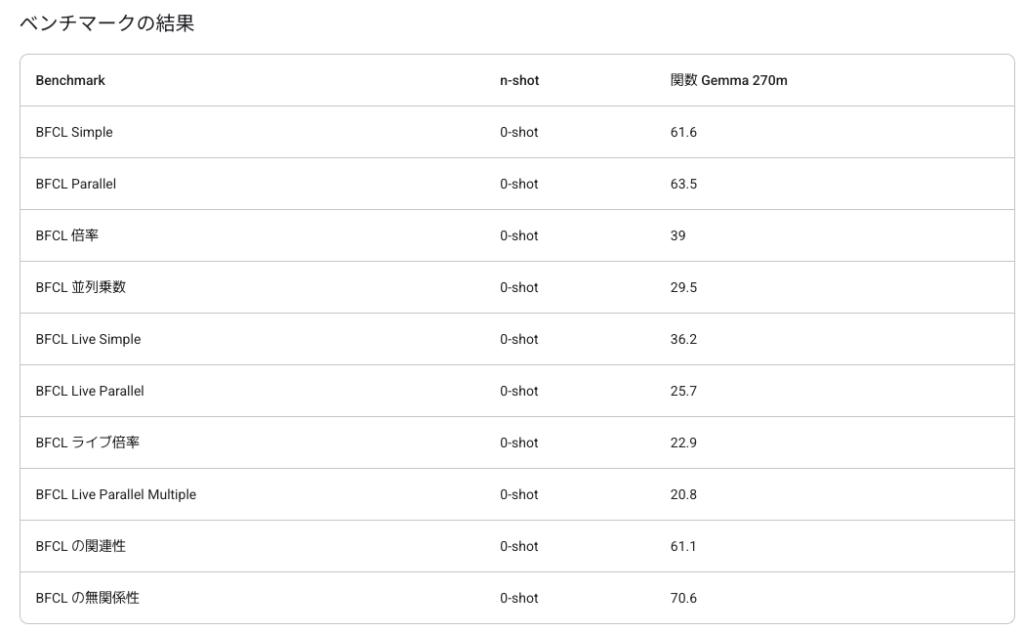Select the BFCL ライブ倍率 row label
This screenshot has width=1024, height=632.
[87, 443]
